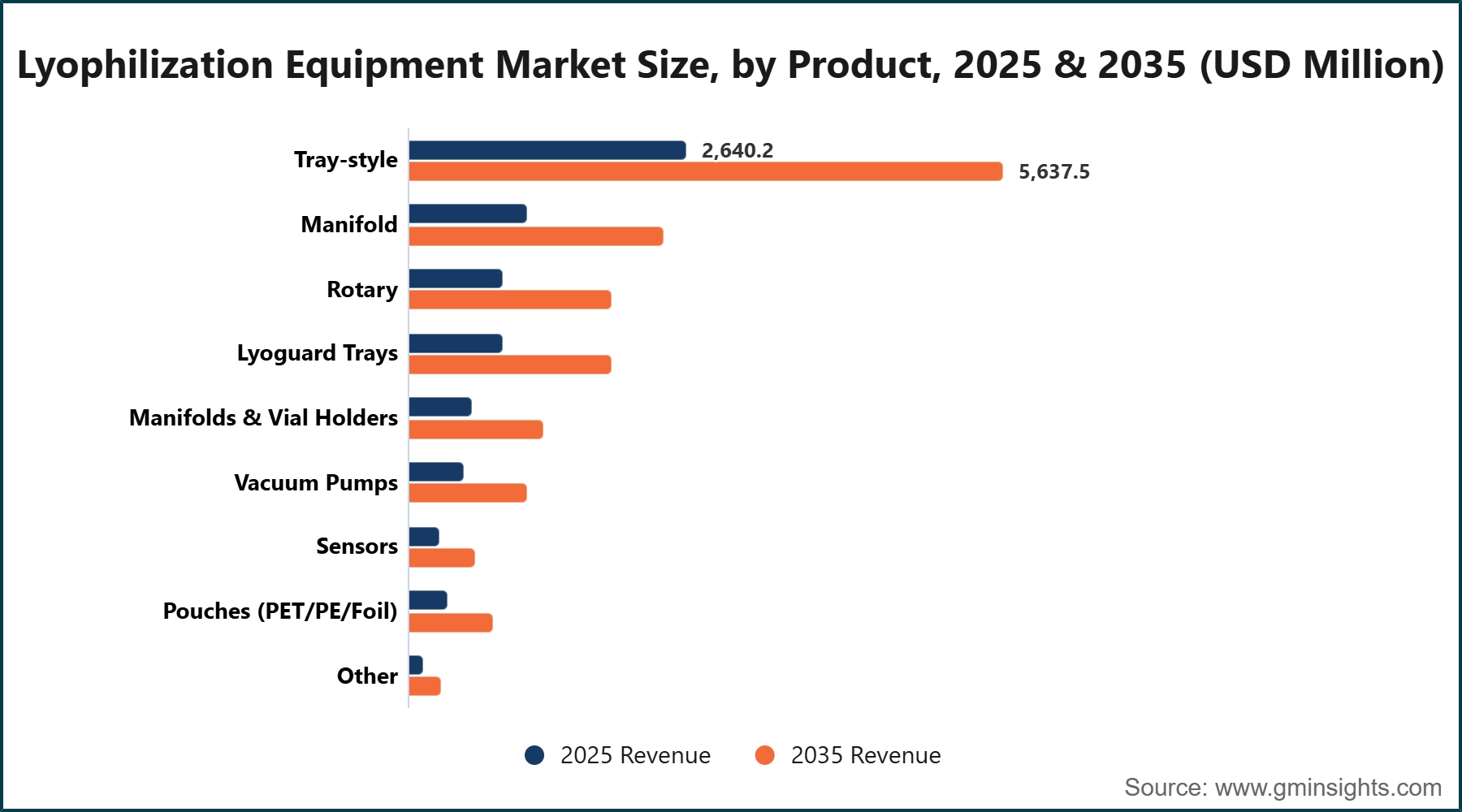Image resolution: width=1462 pixels, height=812 pixels.
Task: Click the 5,637.5 value label
Action: pos(1054,171)
